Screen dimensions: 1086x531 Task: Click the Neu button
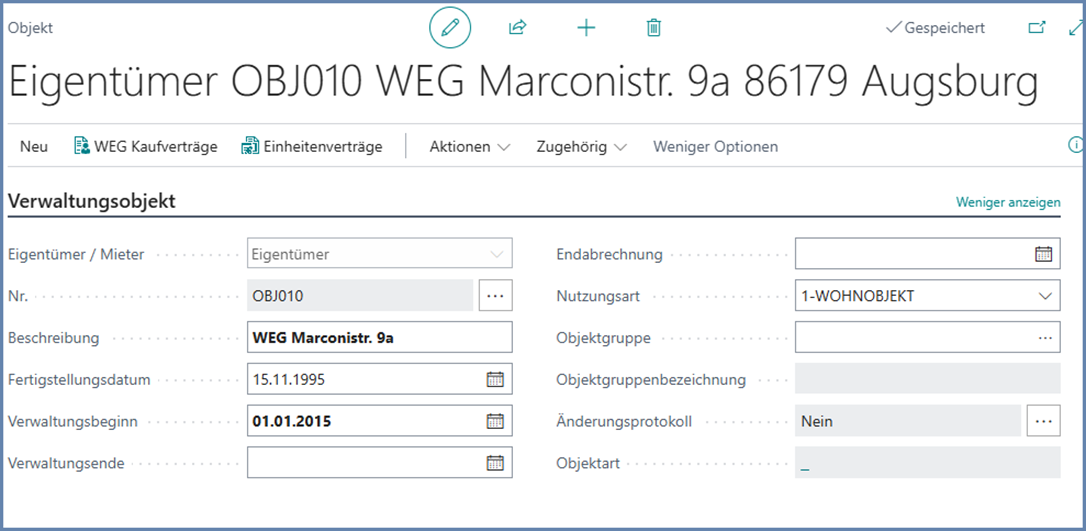tap(34, 147)
